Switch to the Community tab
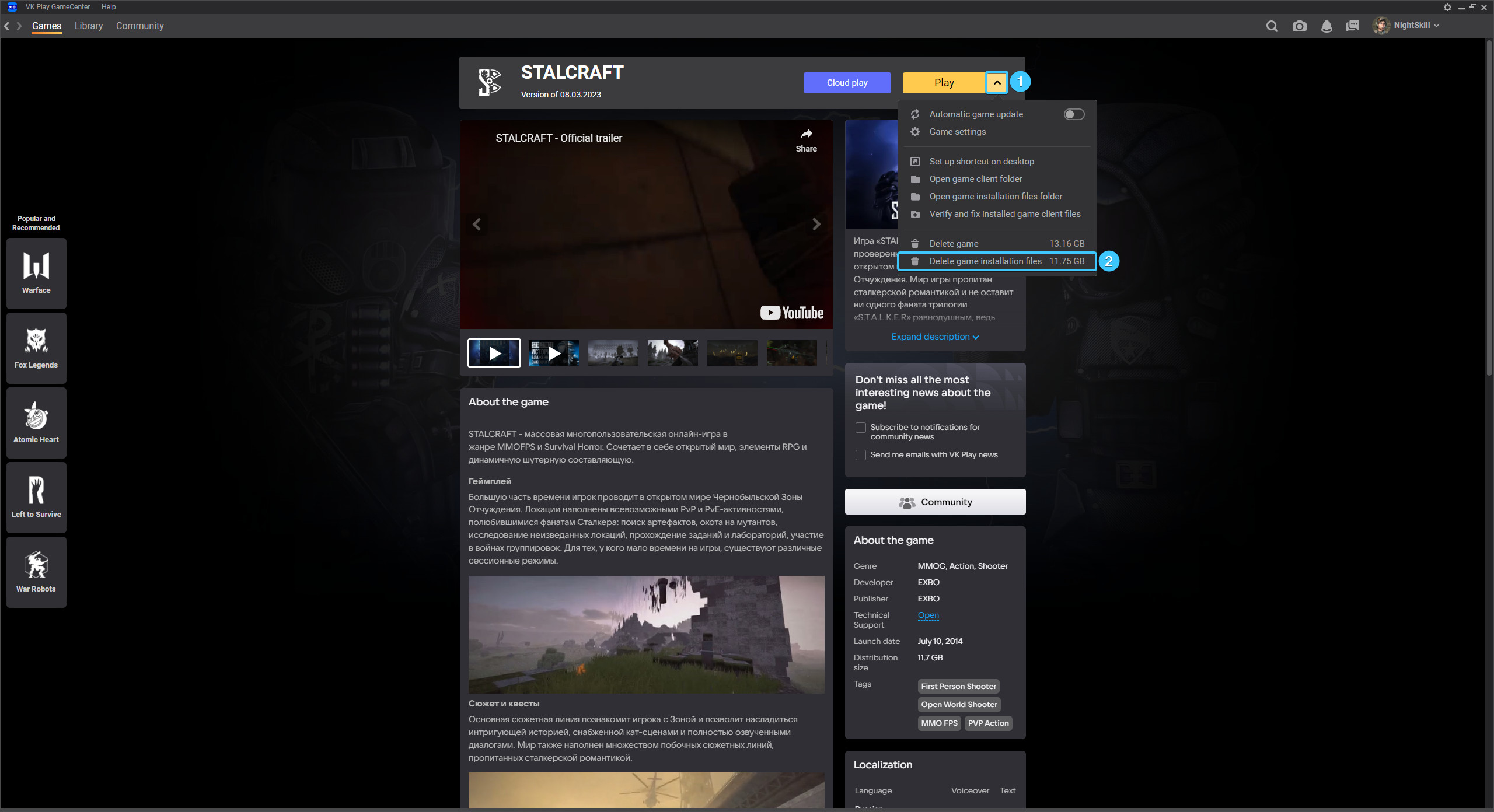This screenshot has width=1494, height=812. pos(140,26)
